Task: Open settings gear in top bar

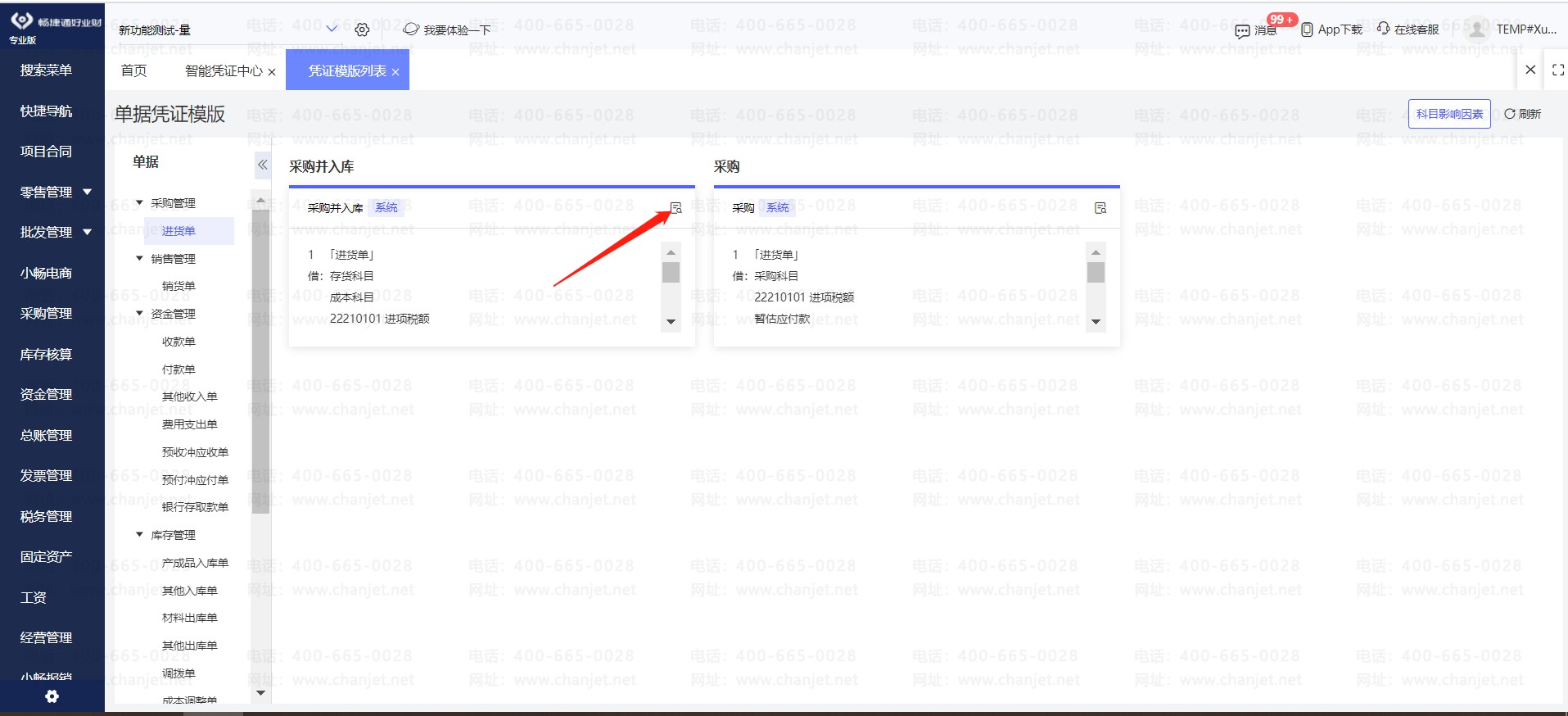Action: 362,29
